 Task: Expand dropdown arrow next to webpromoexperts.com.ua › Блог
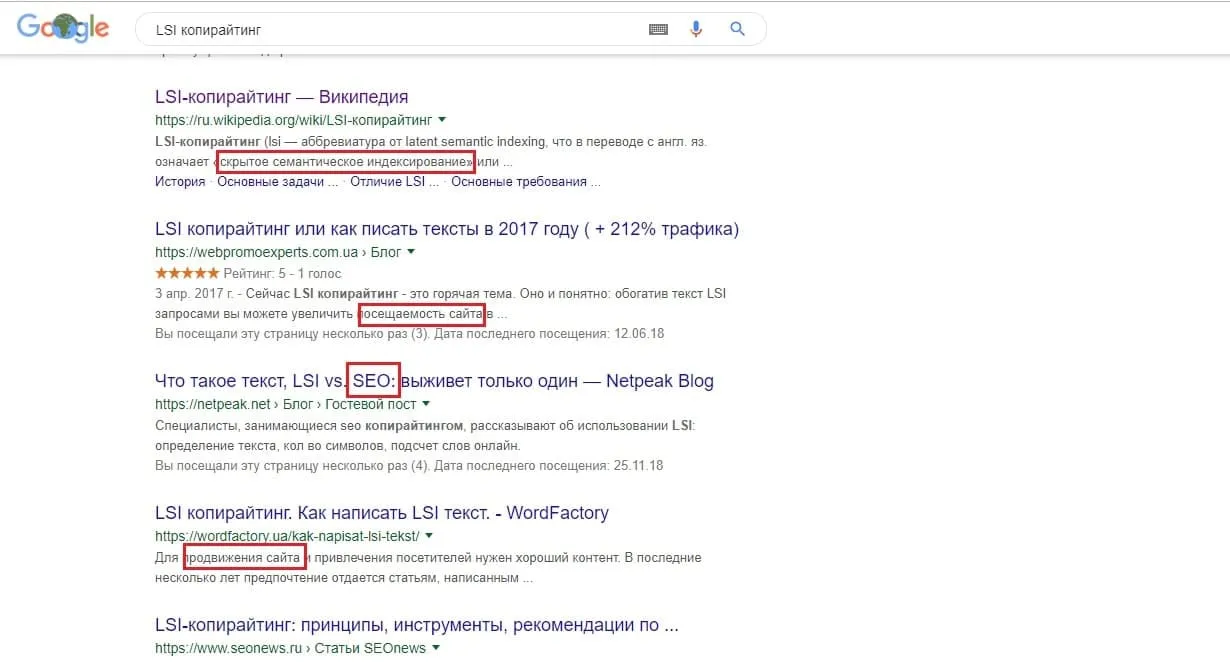pos(411,252)
